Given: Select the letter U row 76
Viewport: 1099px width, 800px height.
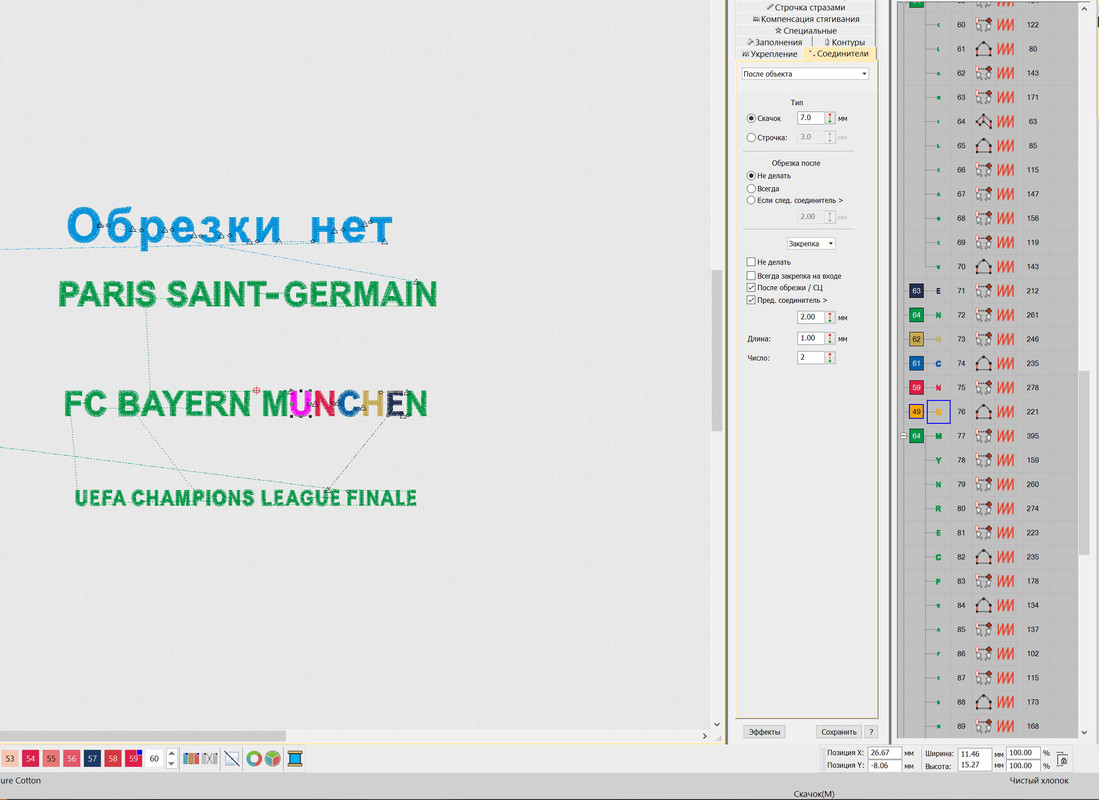Looking at the screenshot, I should coord(938,412).
